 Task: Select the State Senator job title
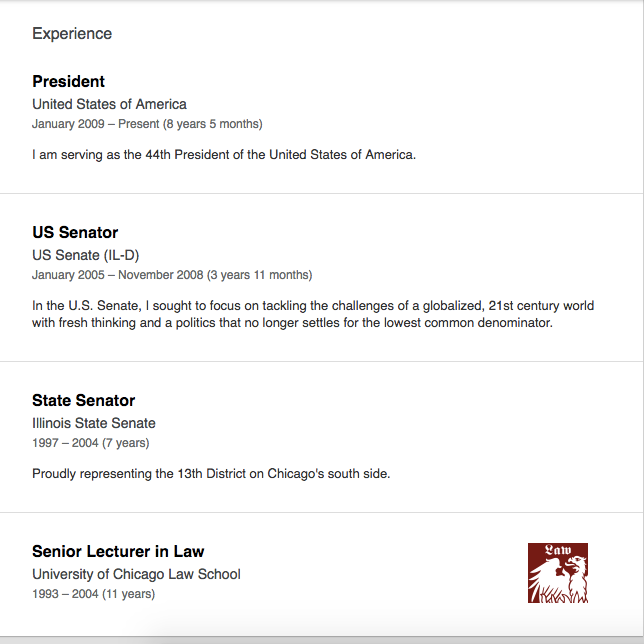pyautogui.click(x=83, y=400)
